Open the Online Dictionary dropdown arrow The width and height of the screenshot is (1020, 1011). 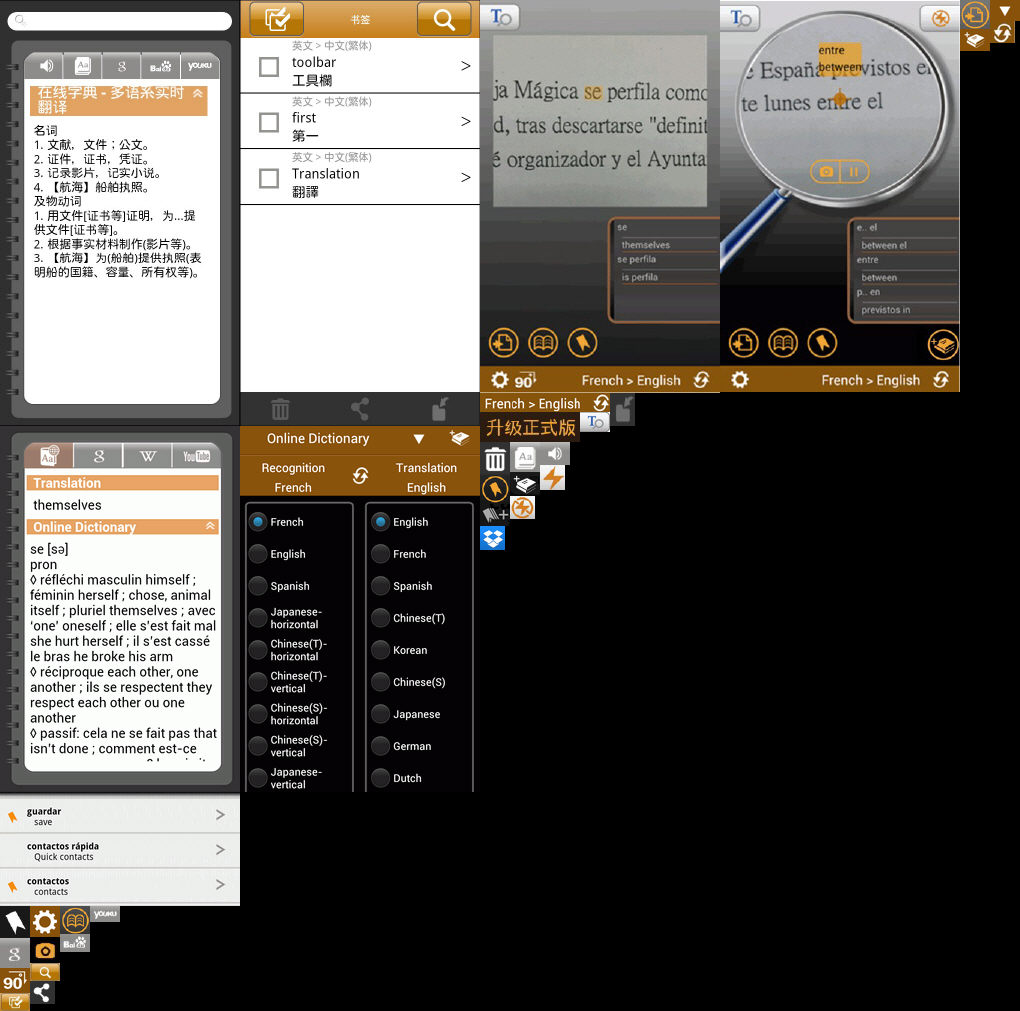pyautogui.click(x=419, y=439)
